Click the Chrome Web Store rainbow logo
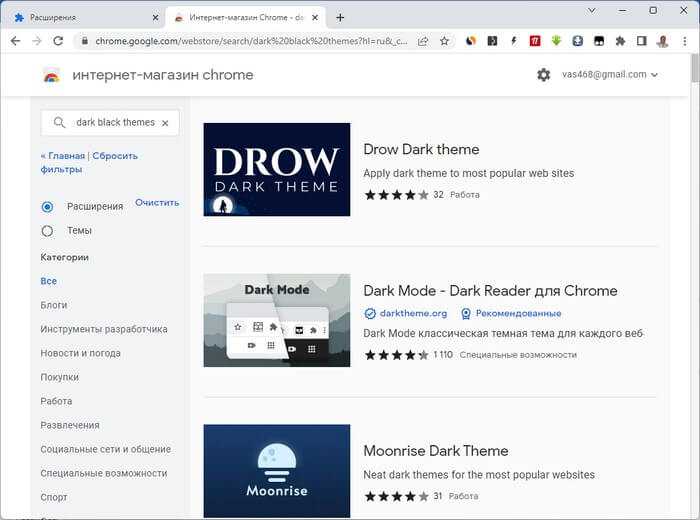700x520 pixels. 52,77
